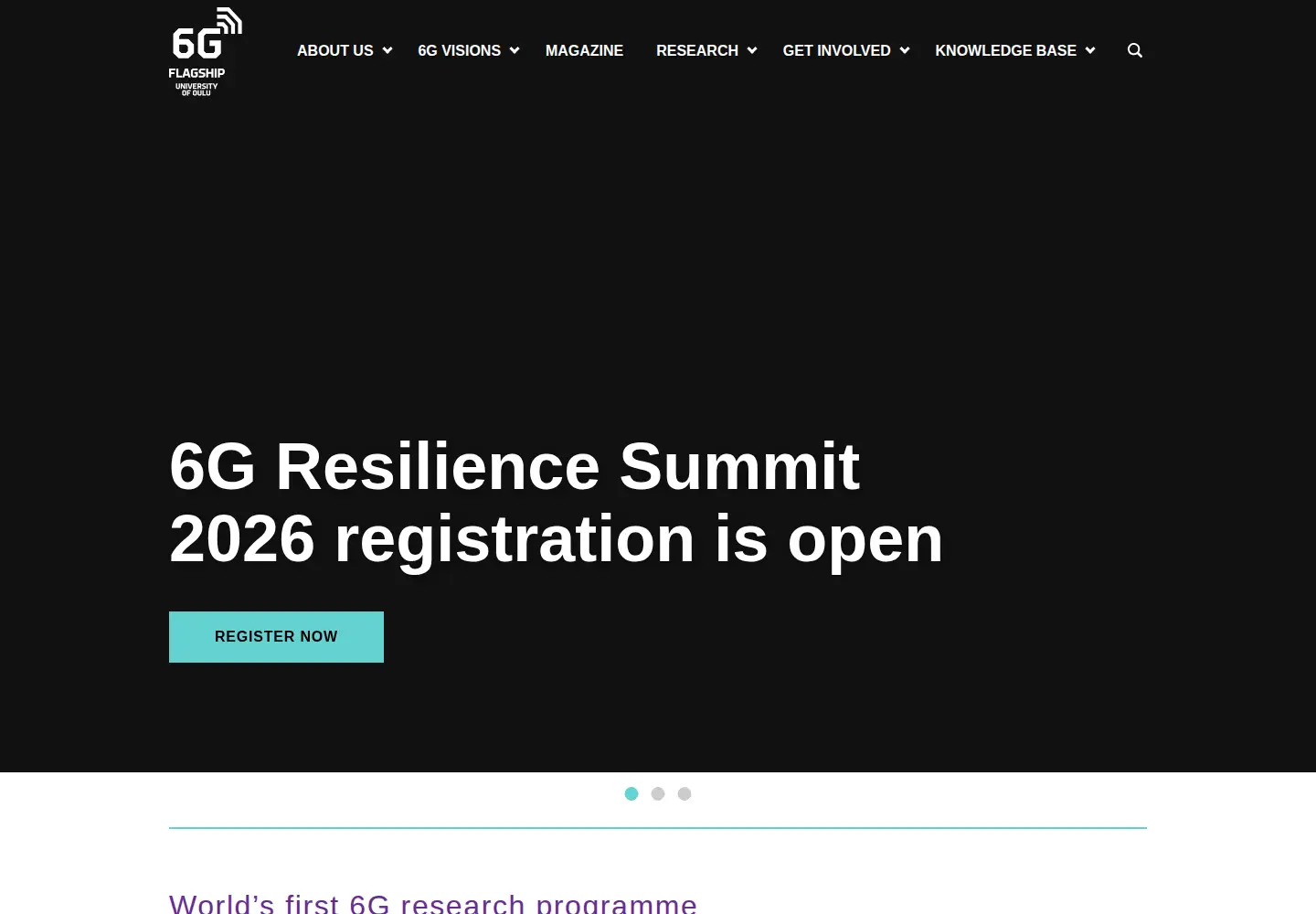Expand the 6G Visions chevron
This screenshot has width=1316, height=914.
click(x=515, y=50)
